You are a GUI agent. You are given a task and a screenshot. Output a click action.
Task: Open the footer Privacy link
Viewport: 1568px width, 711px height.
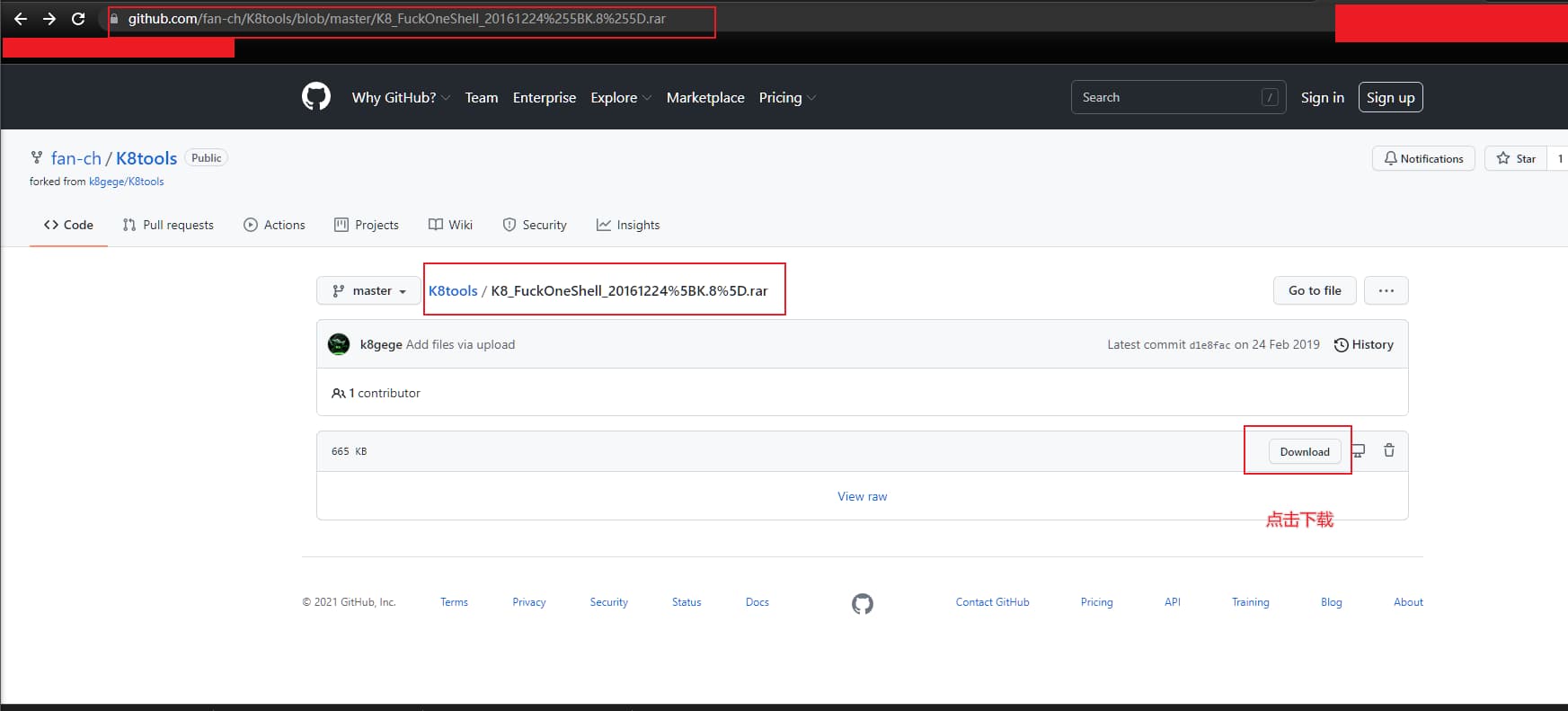[529, 602]
